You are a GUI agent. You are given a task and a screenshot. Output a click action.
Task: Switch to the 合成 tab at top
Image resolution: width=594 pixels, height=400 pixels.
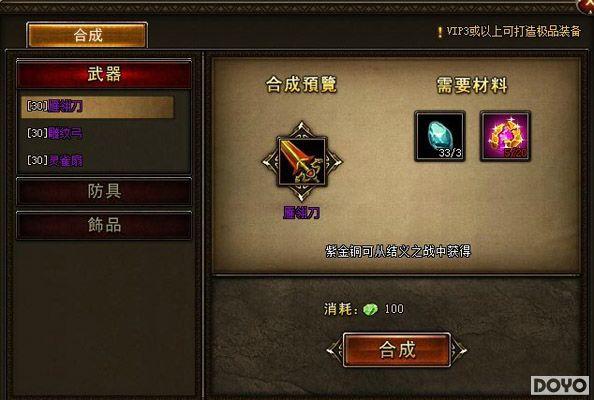click(x=87, y=35)
